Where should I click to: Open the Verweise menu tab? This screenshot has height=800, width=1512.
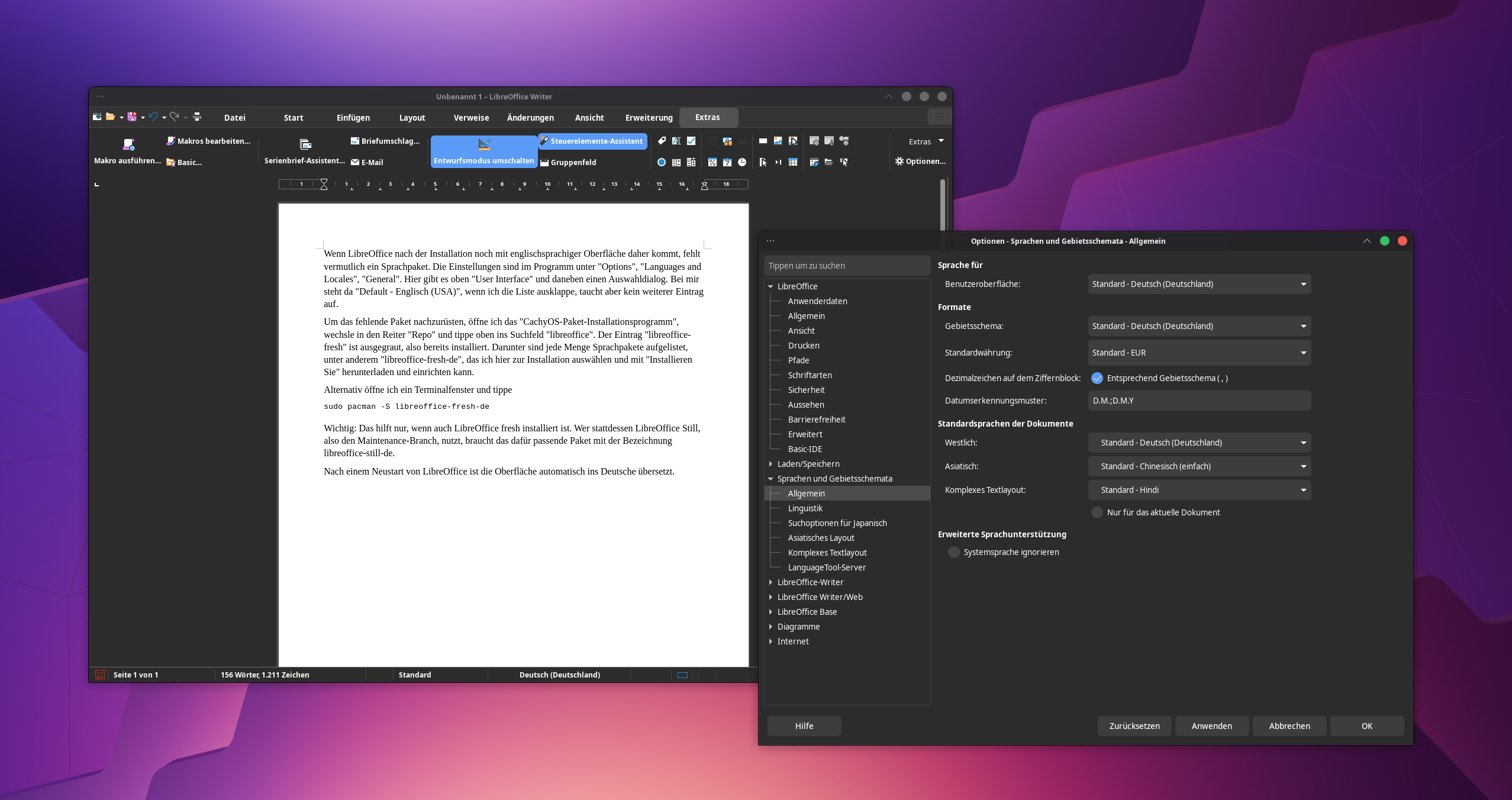point(470,117)
